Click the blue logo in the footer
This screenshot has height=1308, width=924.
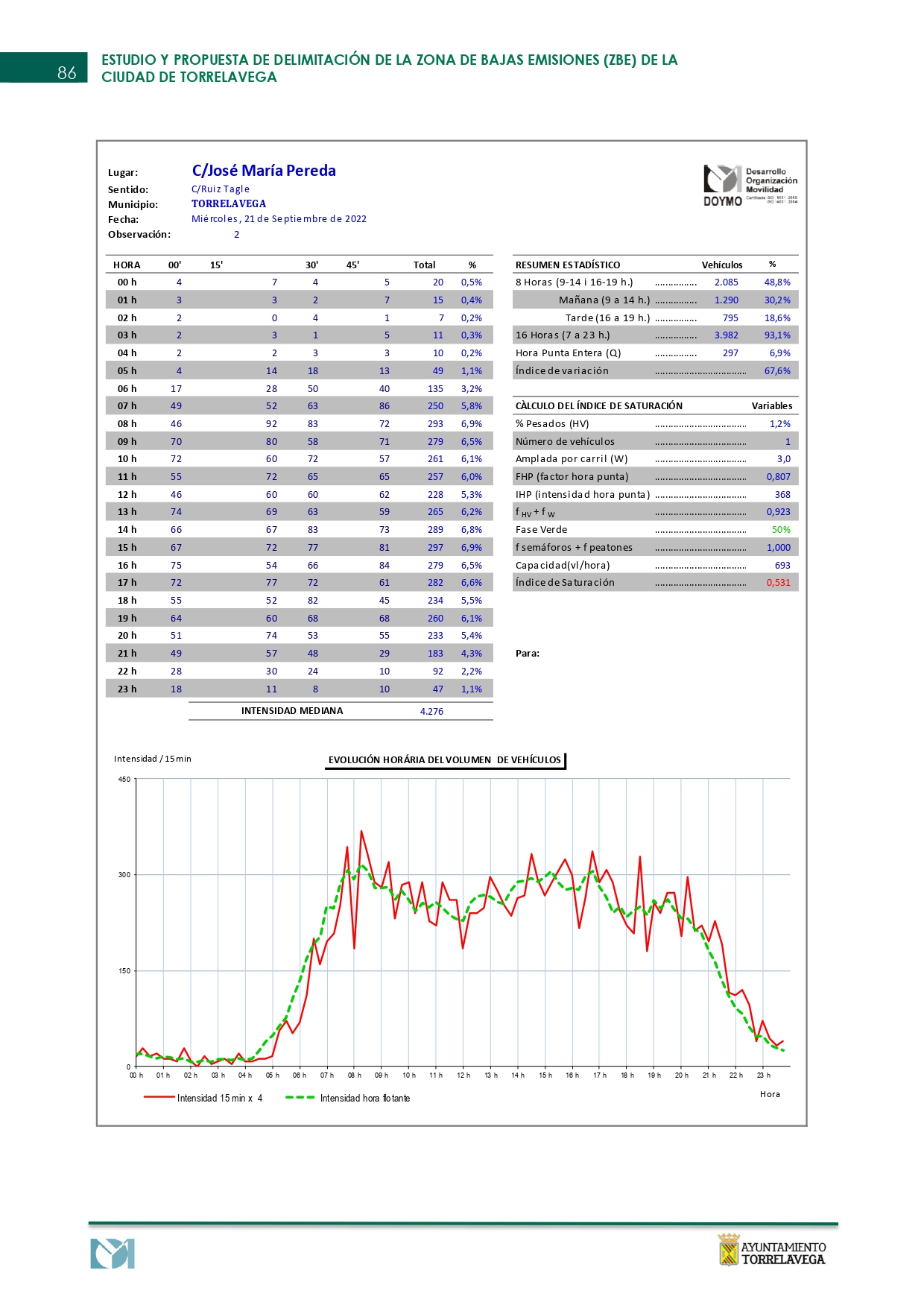point(113,1254)
